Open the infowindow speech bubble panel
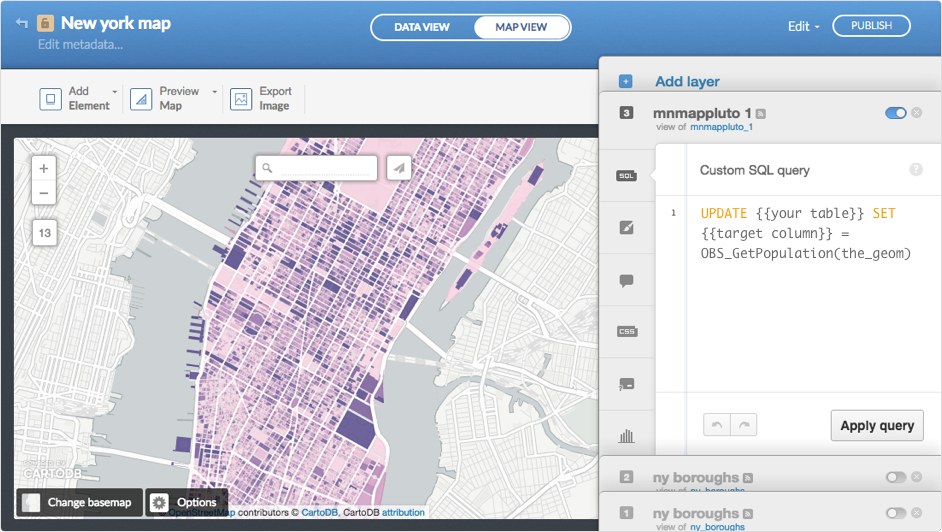 tap(626, 280)
